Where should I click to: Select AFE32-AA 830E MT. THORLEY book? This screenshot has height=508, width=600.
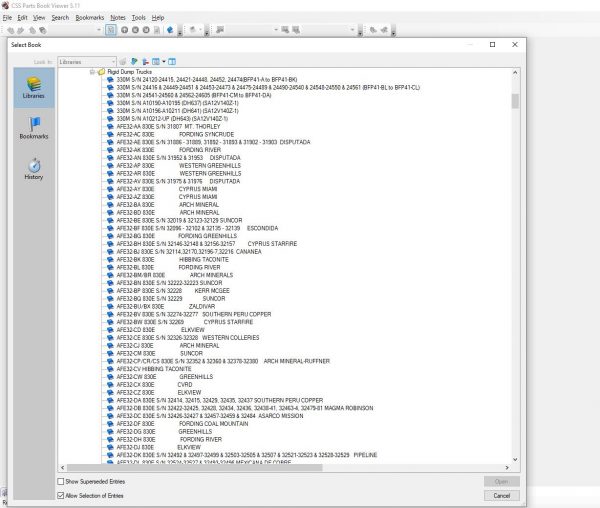[168, 127]
